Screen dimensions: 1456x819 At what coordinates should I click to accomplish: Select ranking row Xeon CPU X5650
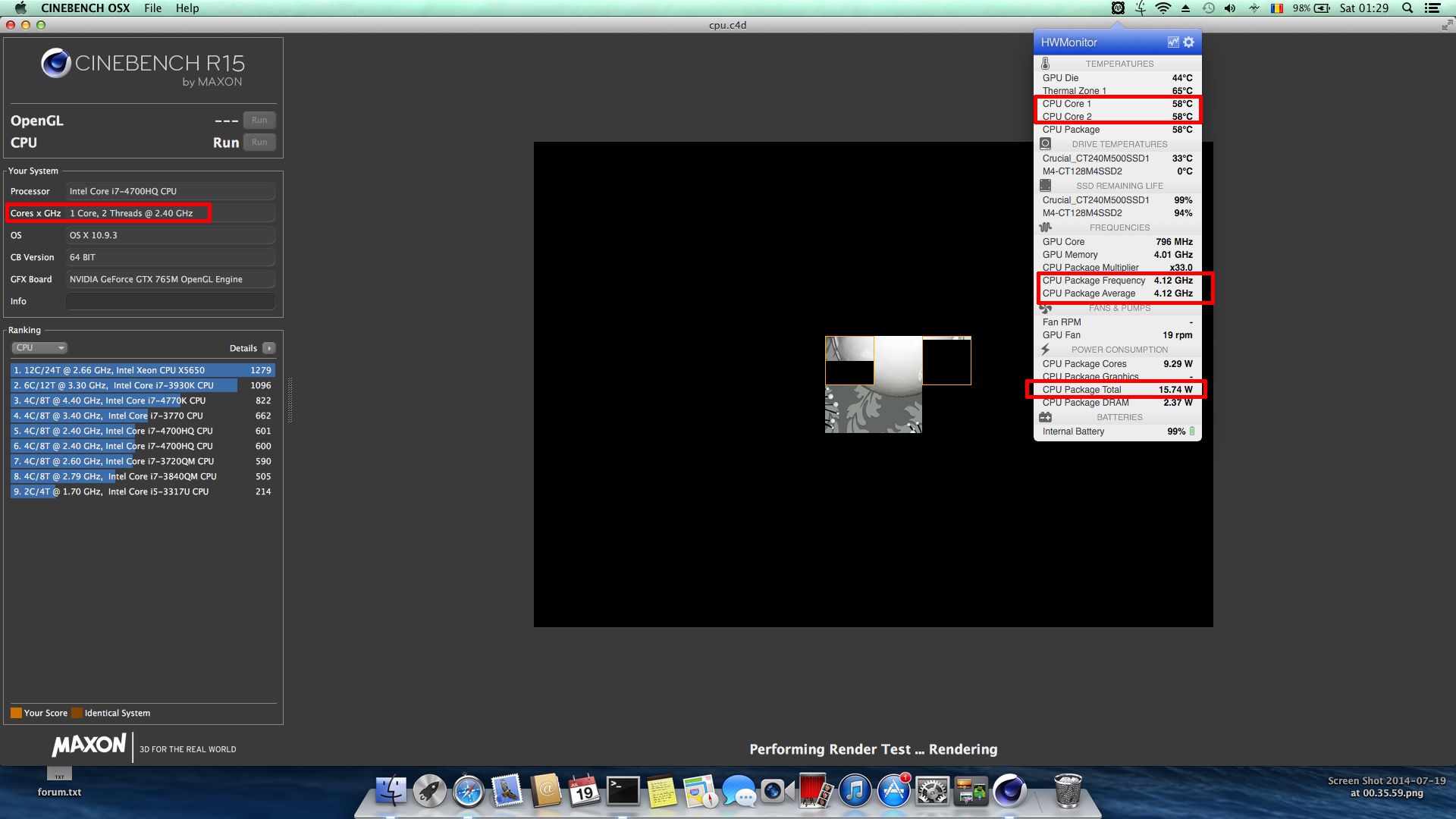point(143,370)
